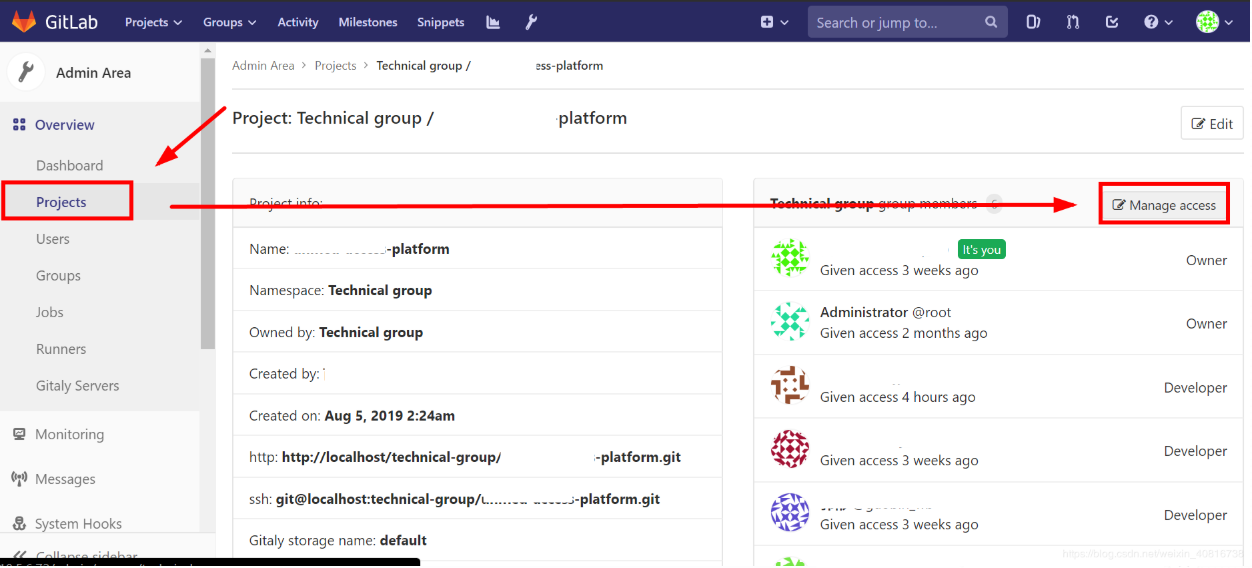Open Projects in the sidebar
The image size is (1252, 568).
[x=61, y=202]
